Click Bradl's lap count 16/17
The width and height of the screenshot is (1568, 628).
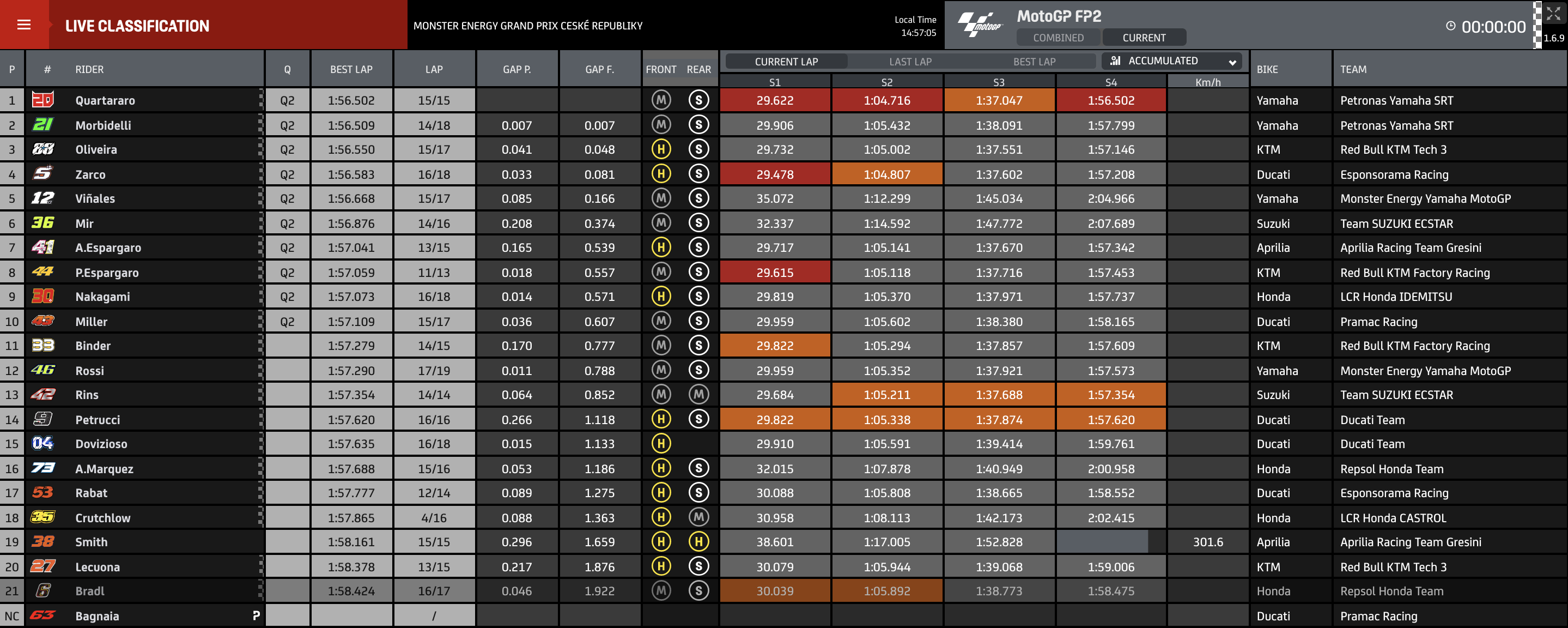[434, 591]
